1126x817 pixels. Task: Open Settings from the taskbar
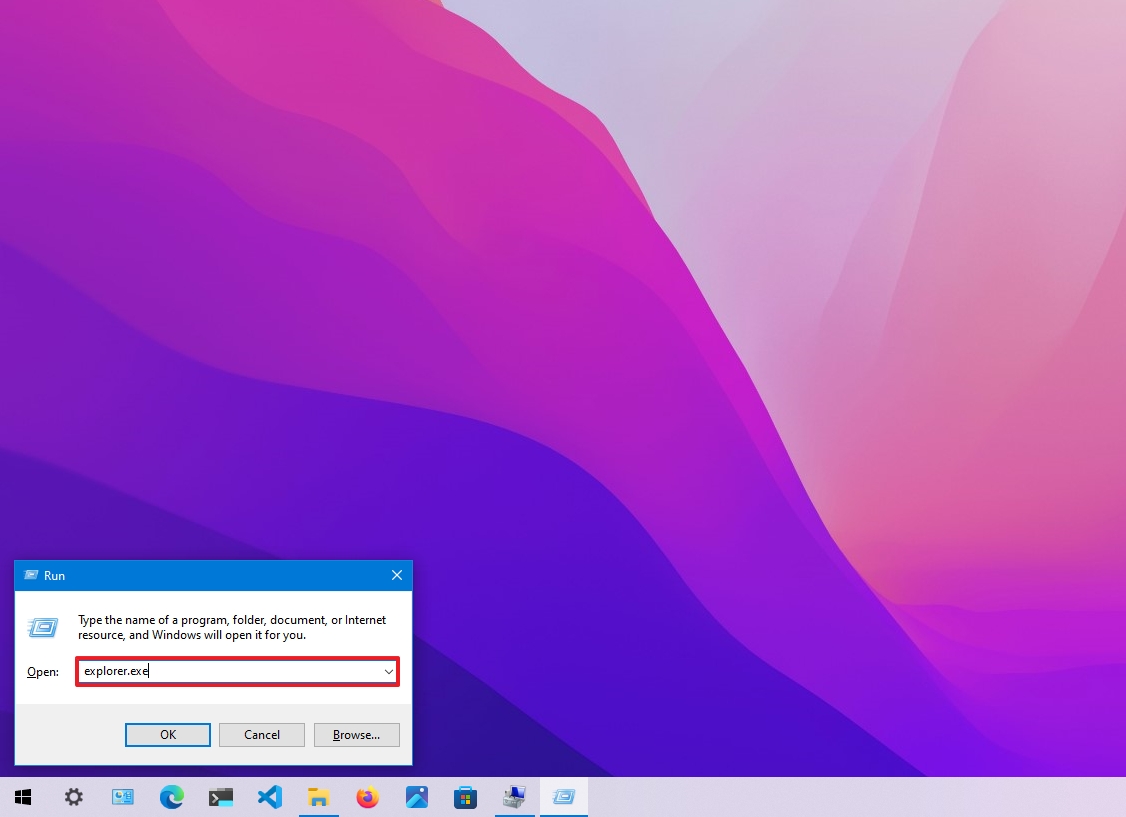[73, 797]
